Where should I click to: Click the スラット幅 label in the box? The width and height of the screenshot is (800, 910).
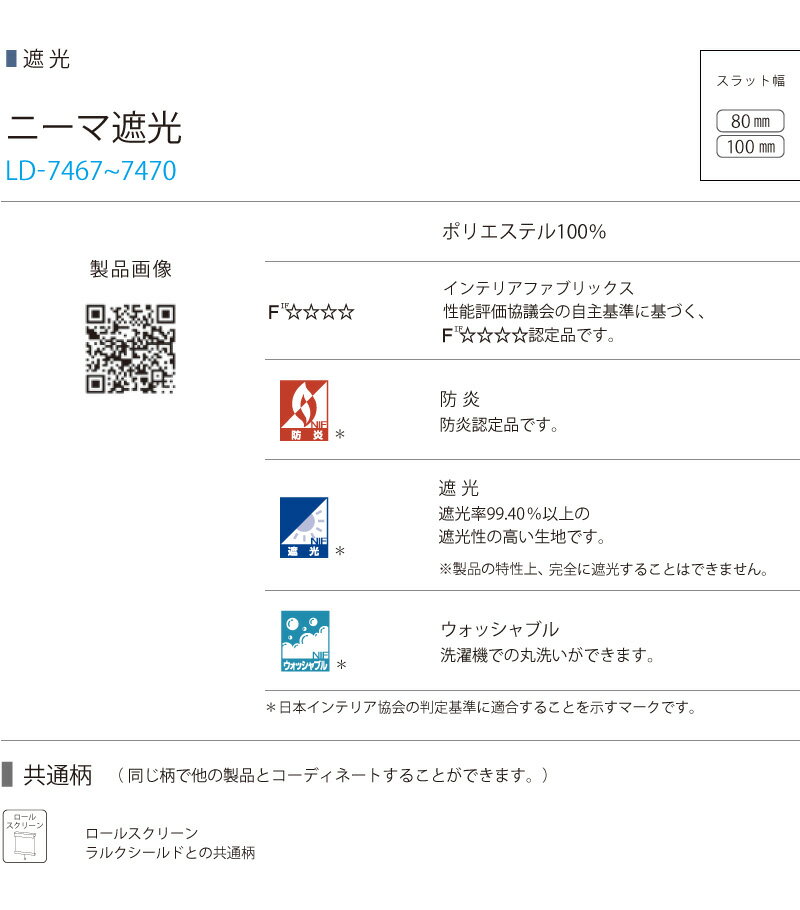tap(751, 81)
